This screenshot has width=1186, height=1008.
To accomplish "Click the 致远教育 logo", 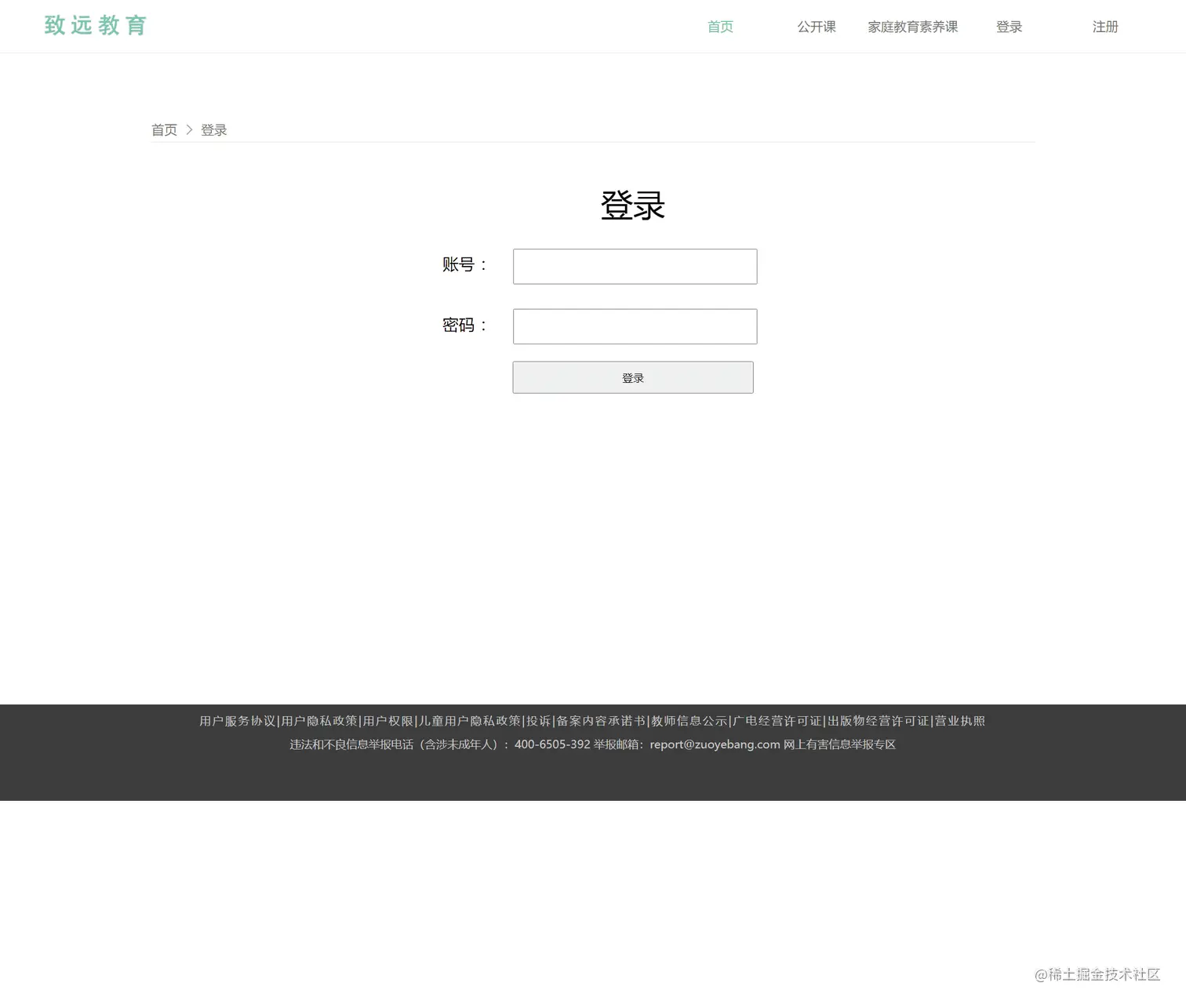I will [x=96, y=26].
